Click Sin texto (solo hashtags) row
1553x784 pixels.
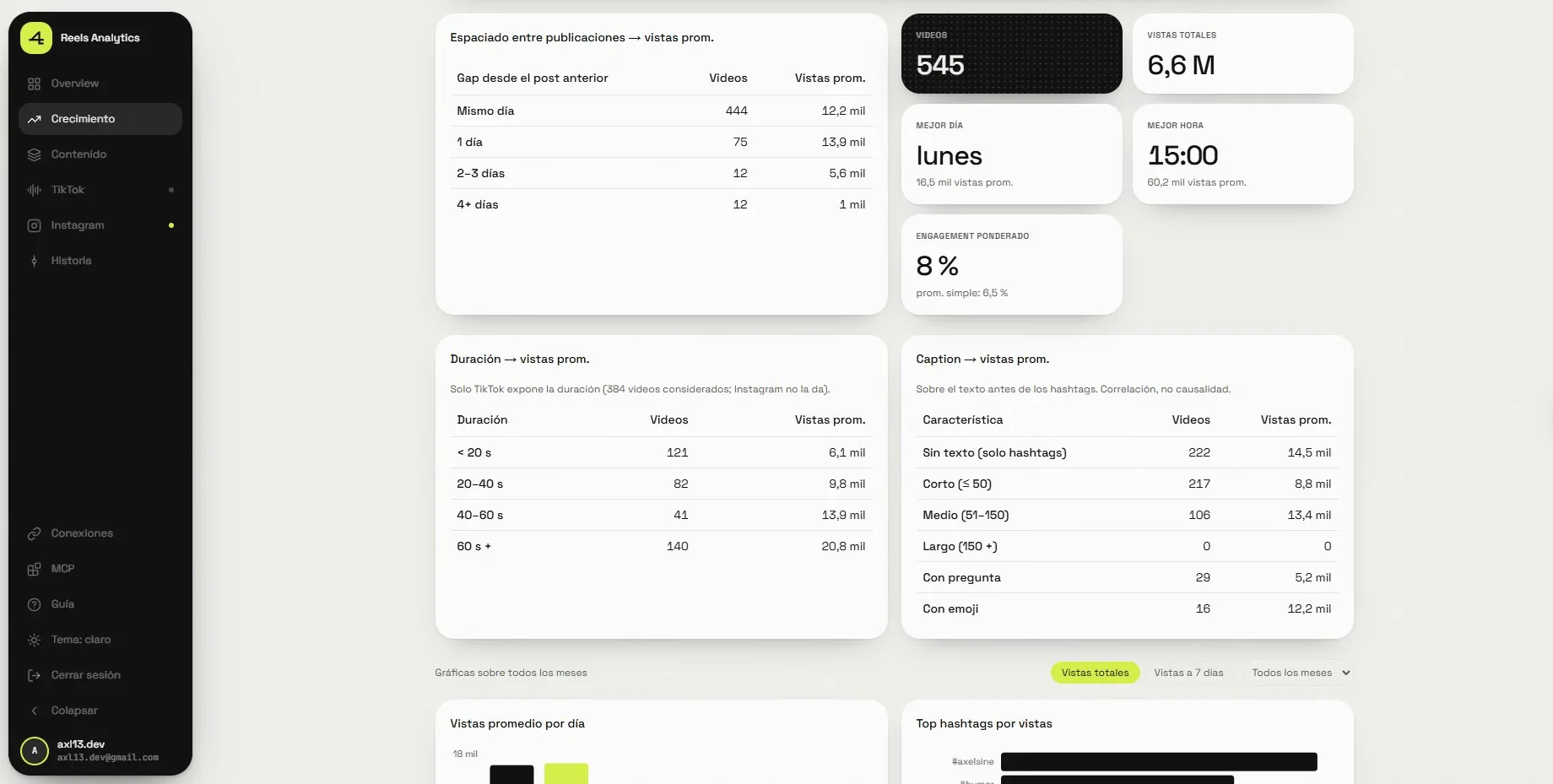1127,452
